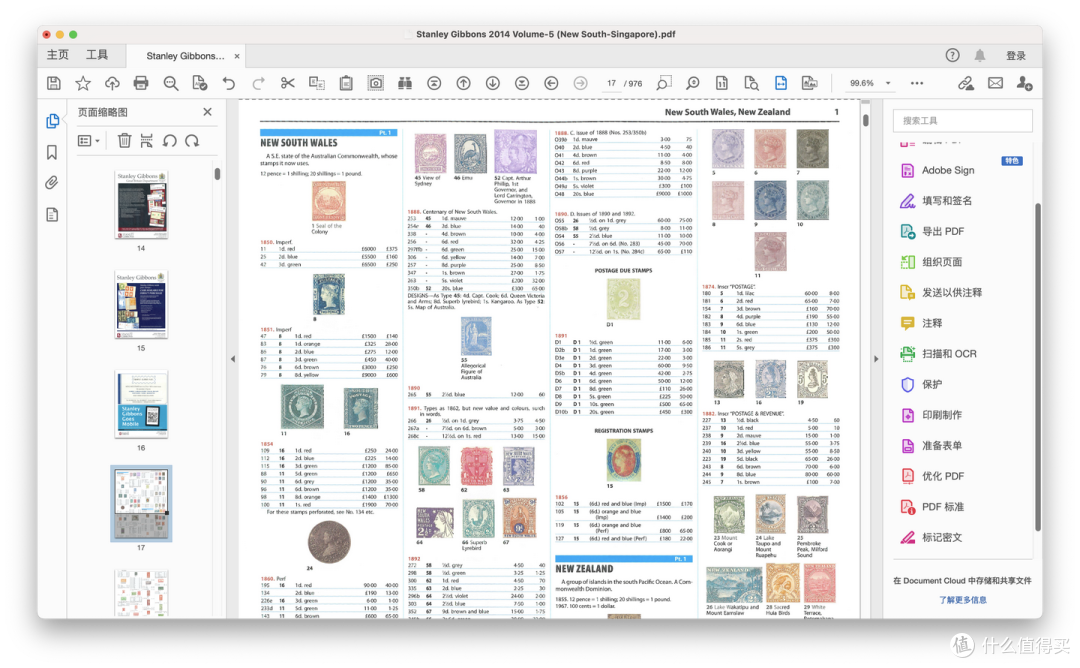Take a snapshot with camera icon
Viewport: 1080px width, 668px height.
click(x=375, y=83)
